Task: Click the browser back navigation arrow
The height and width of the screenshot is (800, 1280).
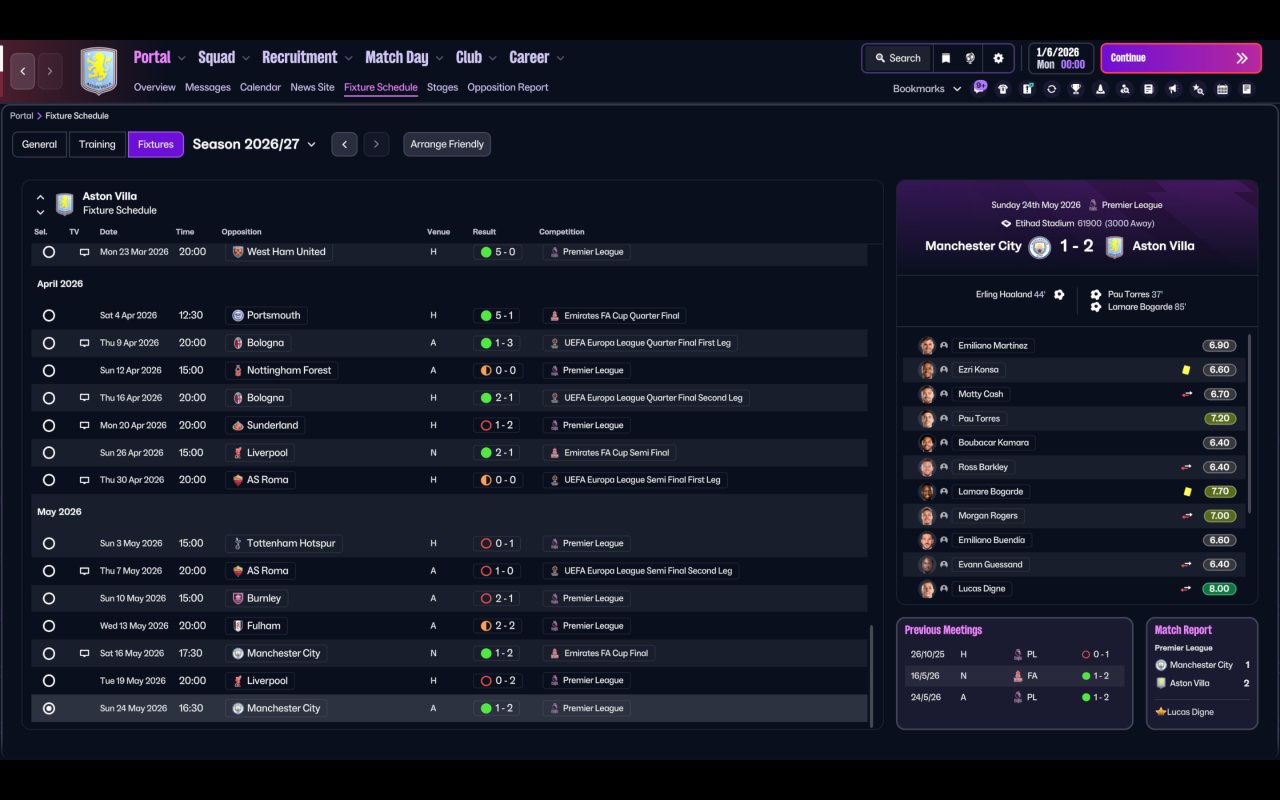Action: pyautogui.click(x=23, y=71)
